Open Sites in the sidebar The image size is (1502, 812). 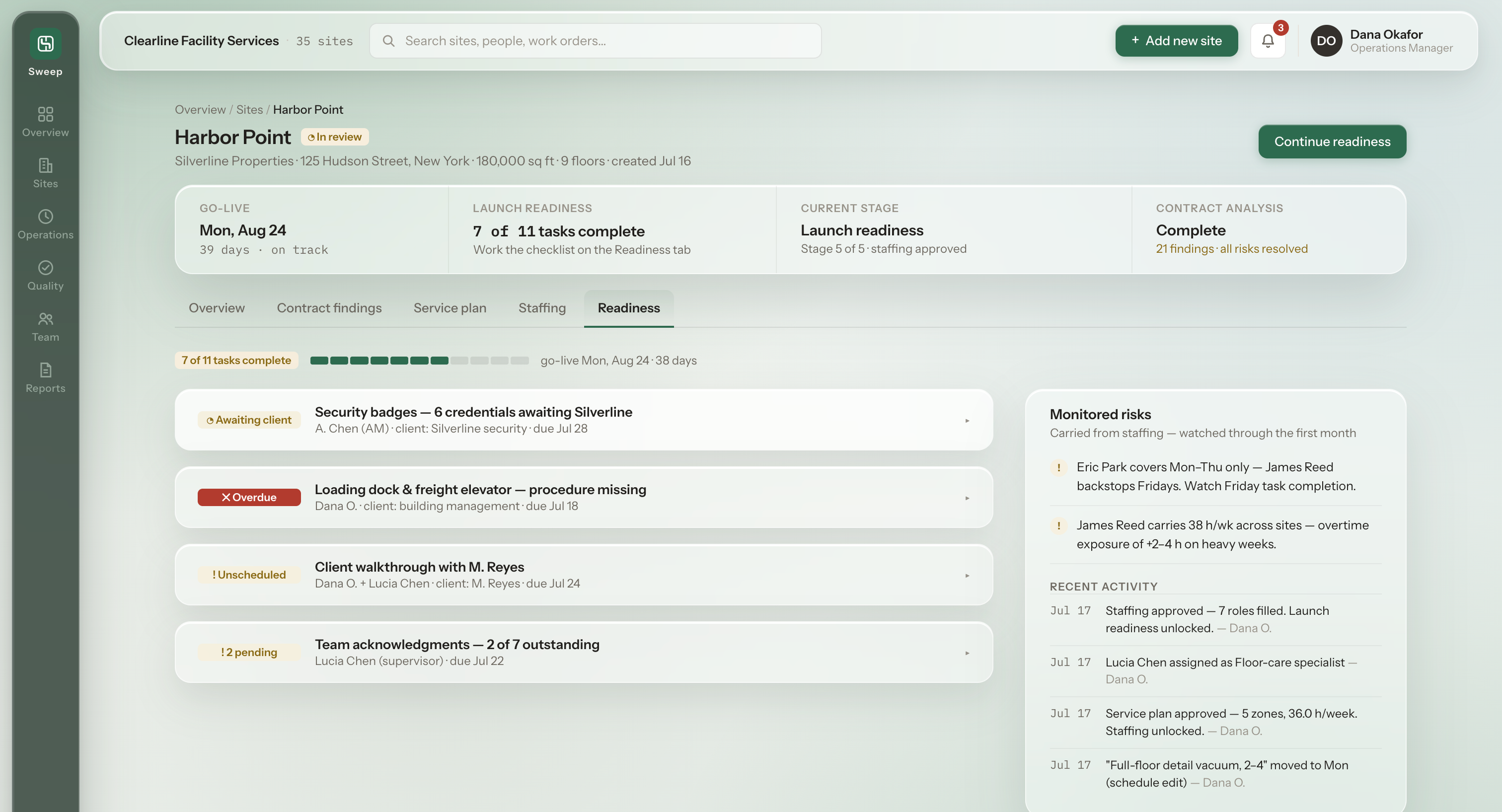pyautogui.click(x=46, y=172)
